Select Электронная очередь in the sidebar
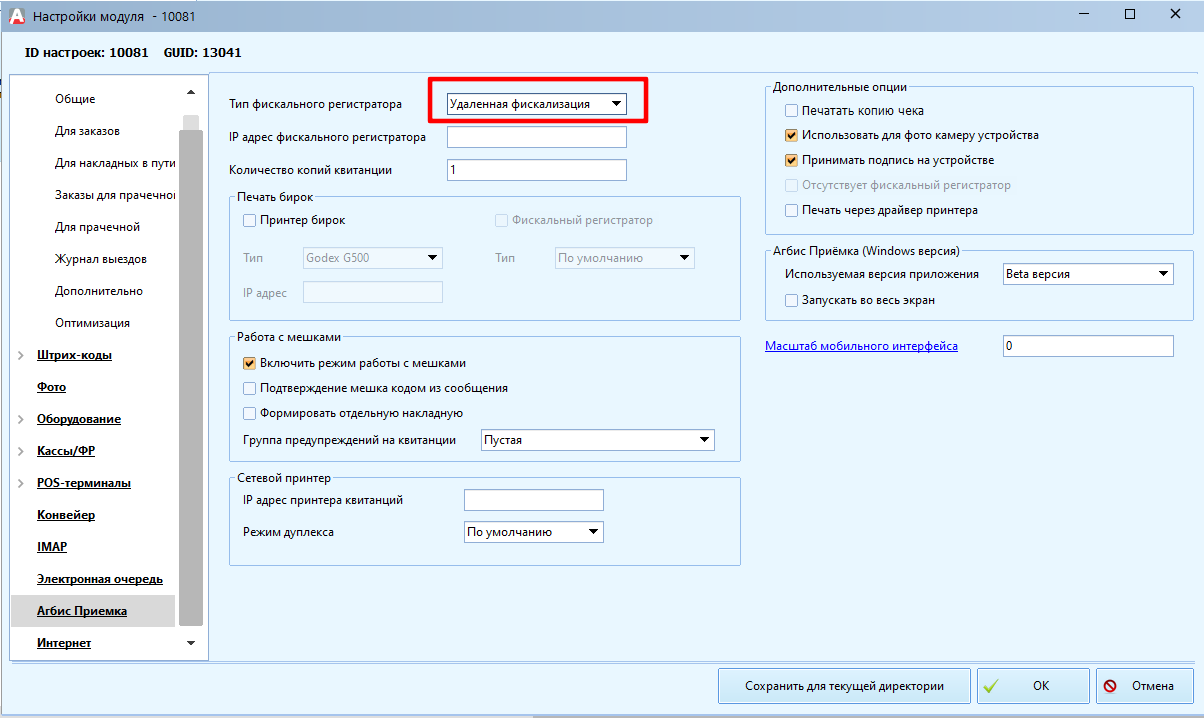Image resolution: width=1204 pixels, height=718 pixels. (100, 579)
